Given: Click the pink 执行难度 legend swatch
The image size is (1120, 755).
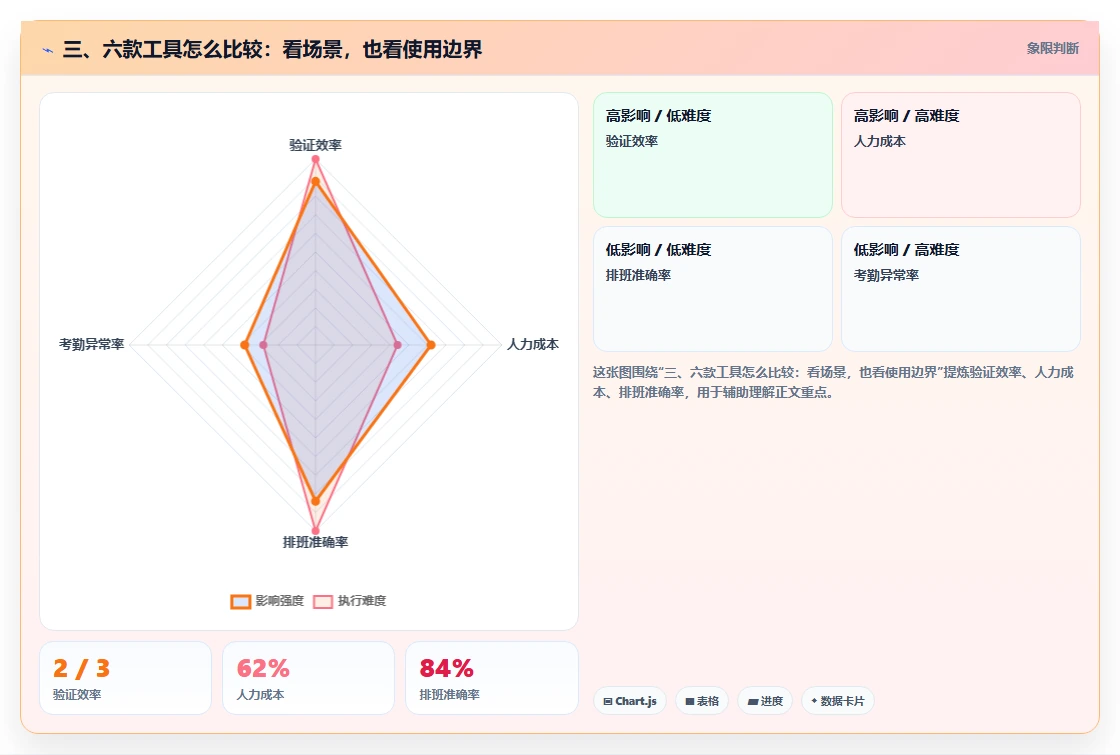Looking at the screenshot, I should (323, 601).
